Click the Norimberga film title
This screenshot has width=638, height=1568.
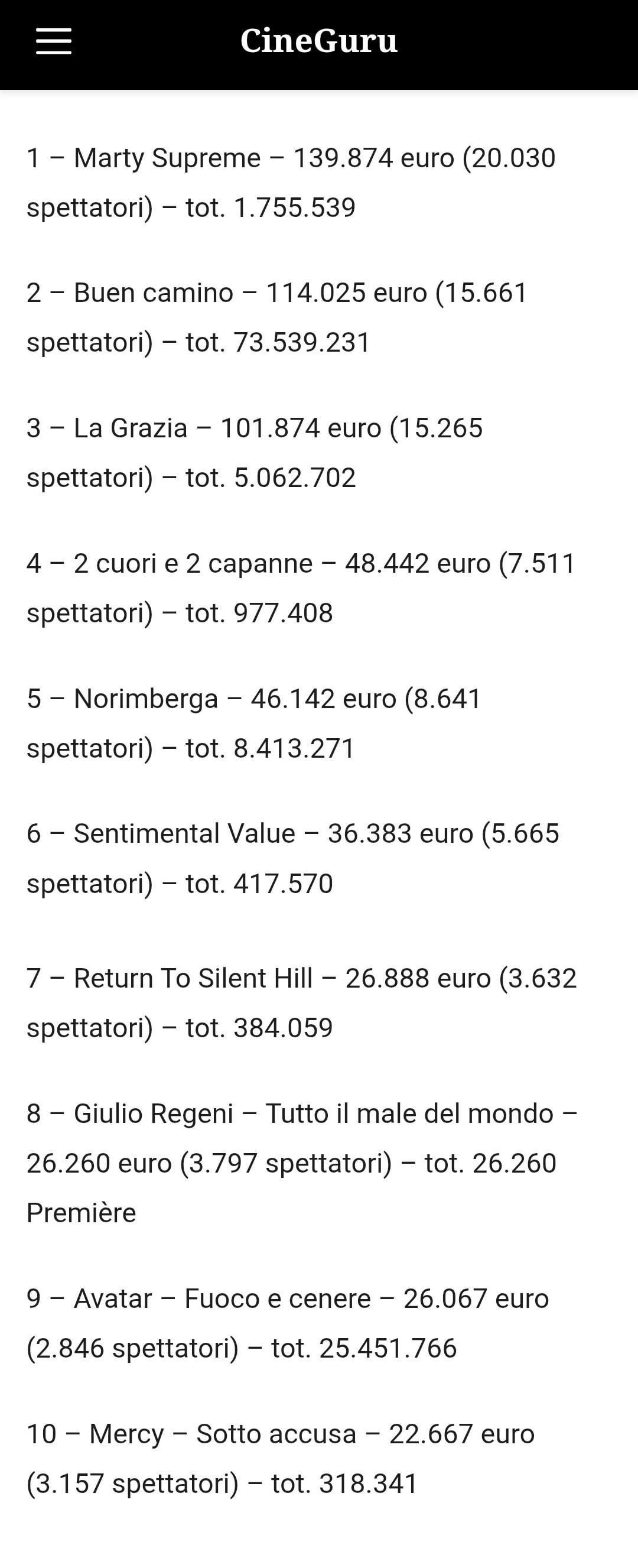[x=145, y=699]
